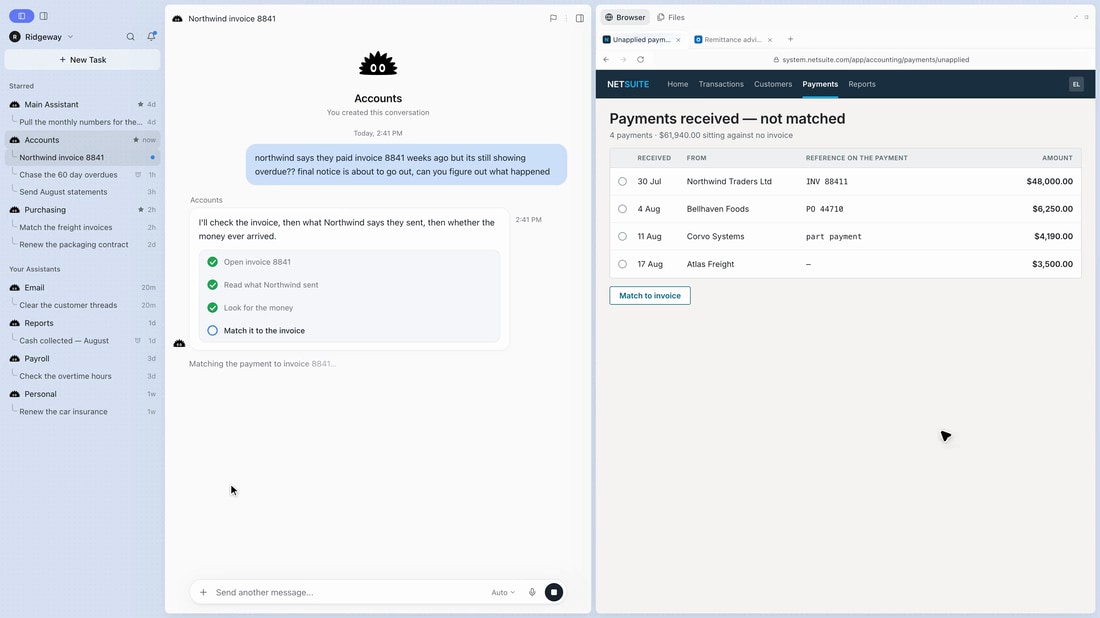Click the microphone icon
This screenshot has height=618, width=1100.
[x=532, y=593]
